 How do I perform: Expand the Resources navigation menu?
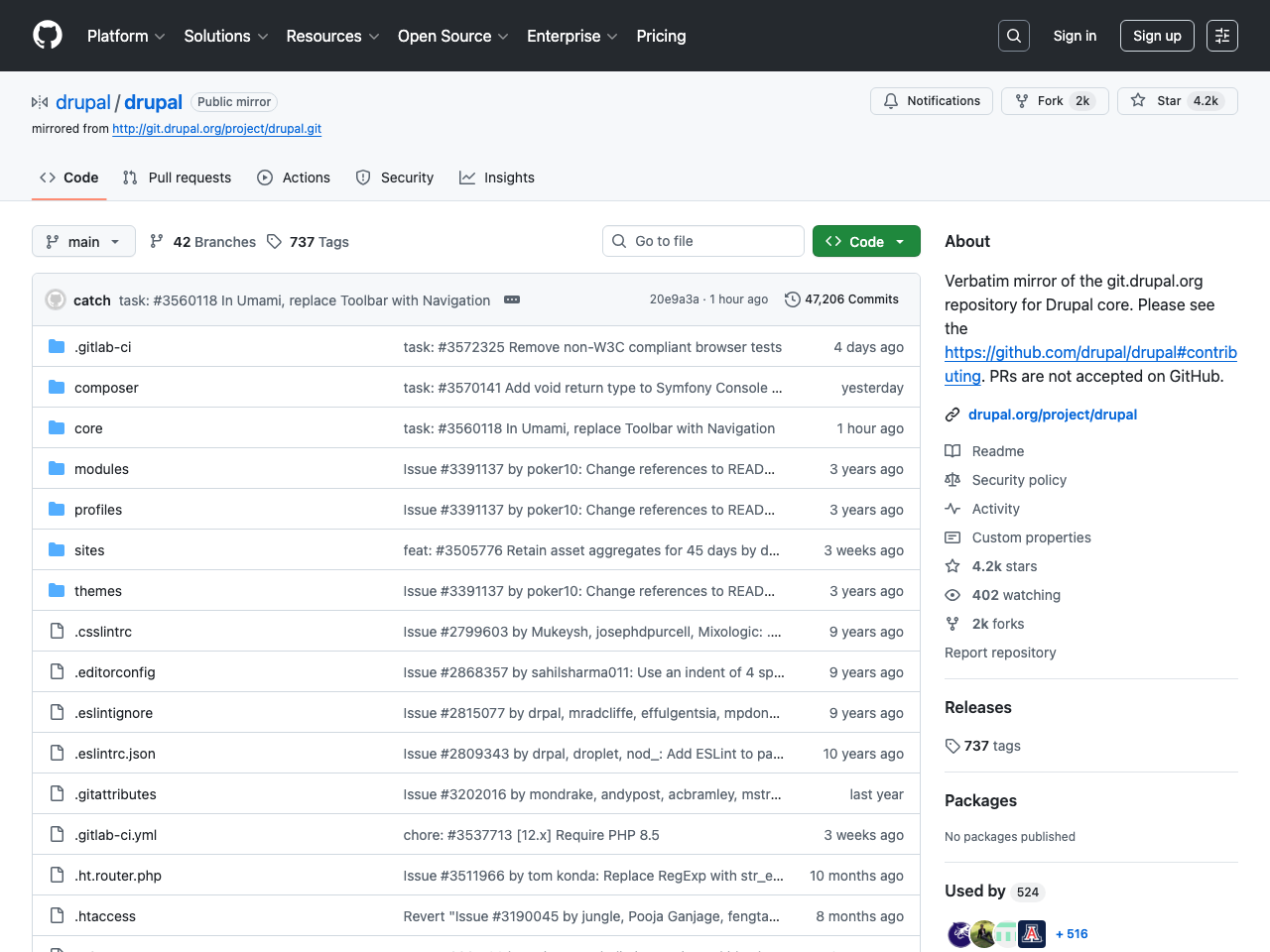click(x=332, y=36)
